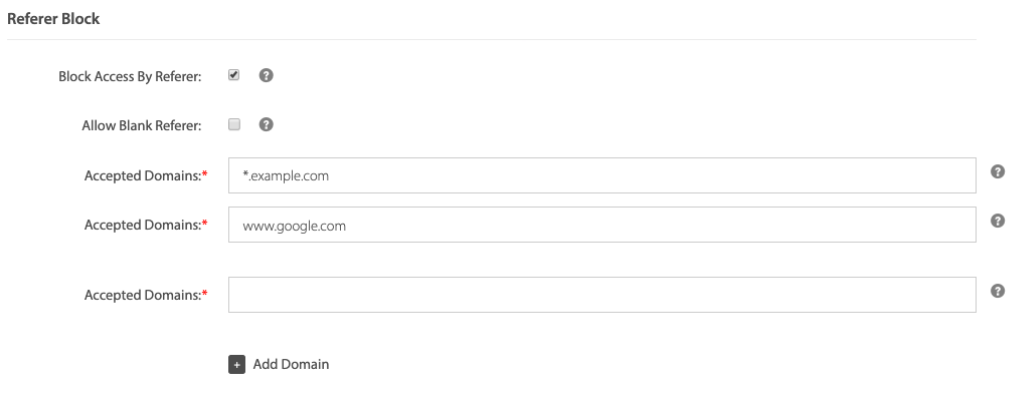Click into the empty Accepted Domains field

point(602,294)
